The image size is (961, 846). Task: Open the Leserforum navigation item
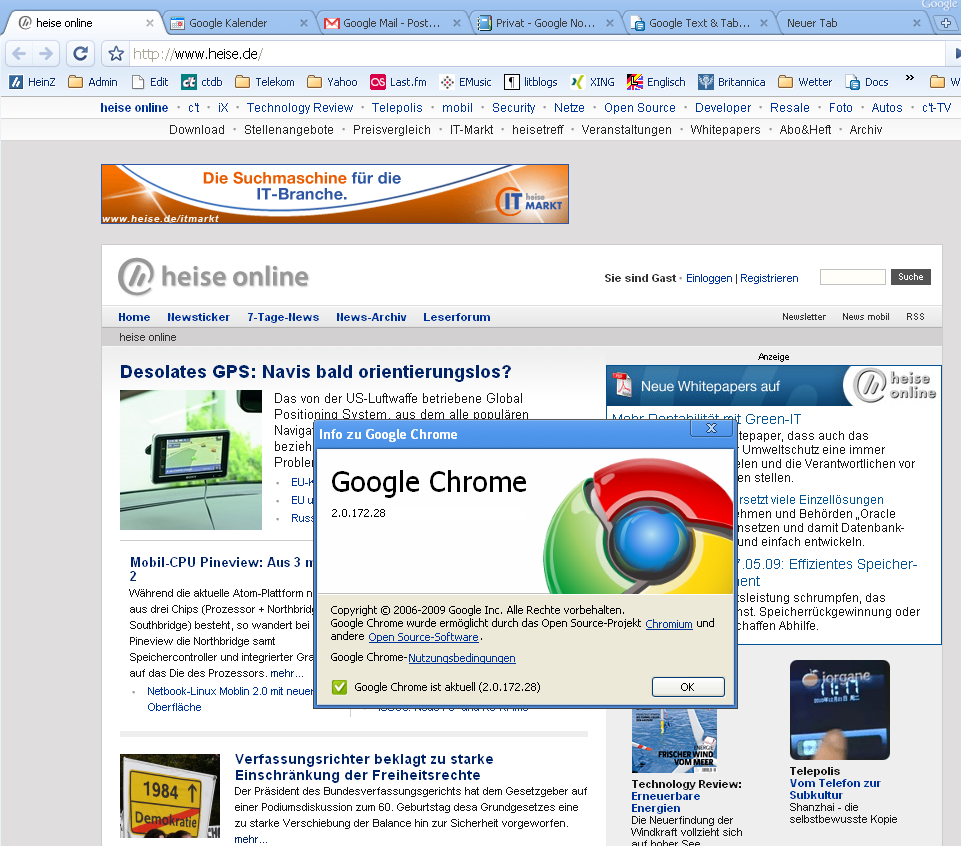[x=457, y=317]
